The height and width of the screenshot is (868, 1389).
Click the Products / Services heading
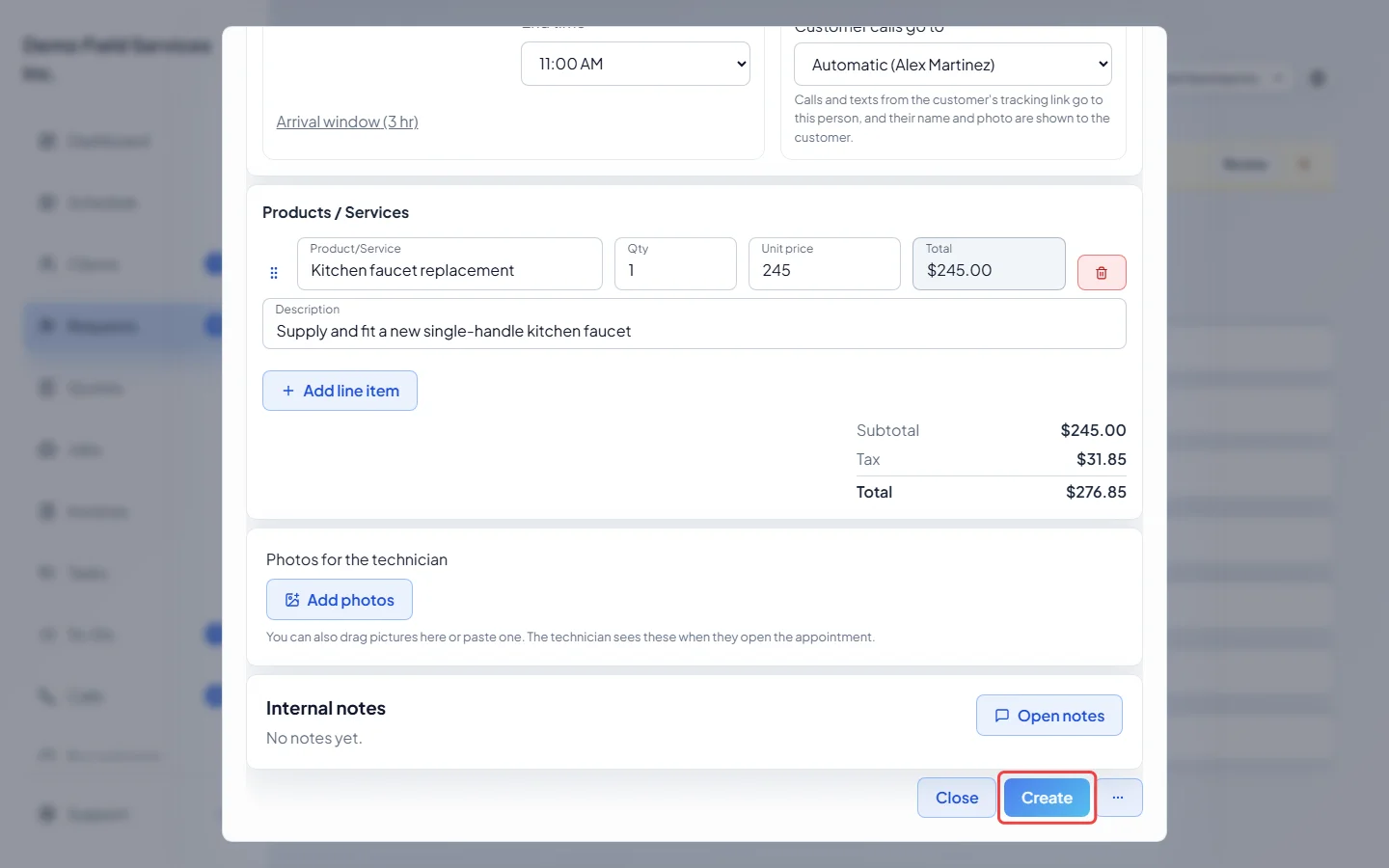pos(336,212)
